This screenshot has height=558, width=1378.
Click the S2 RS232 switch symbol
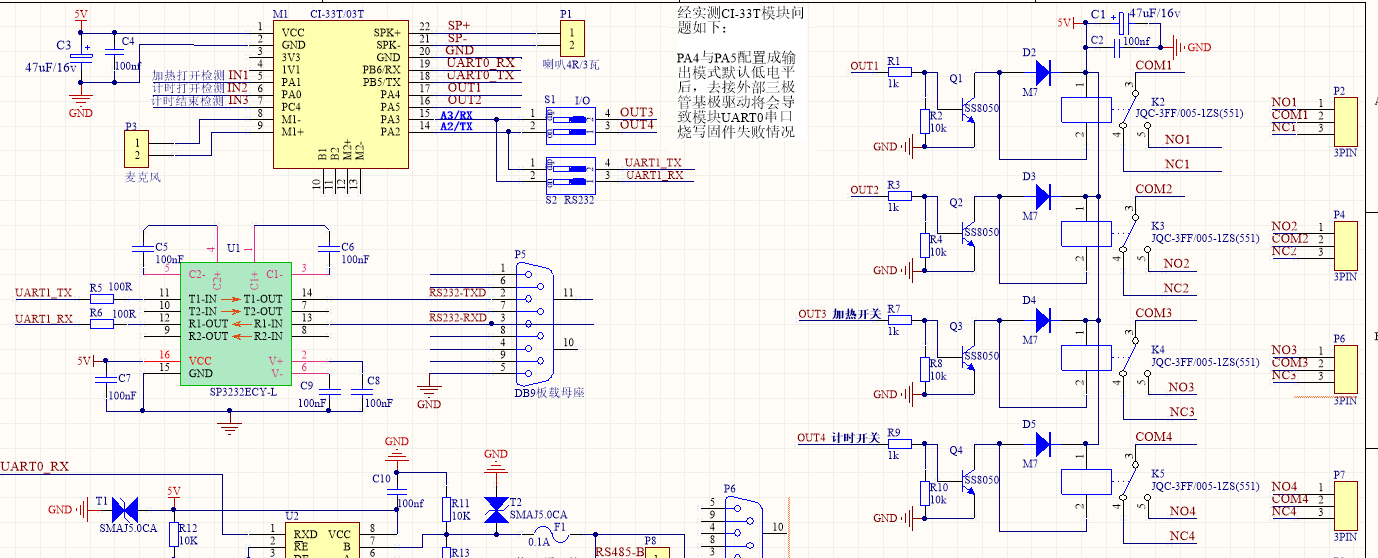click(x=571, y=175)
